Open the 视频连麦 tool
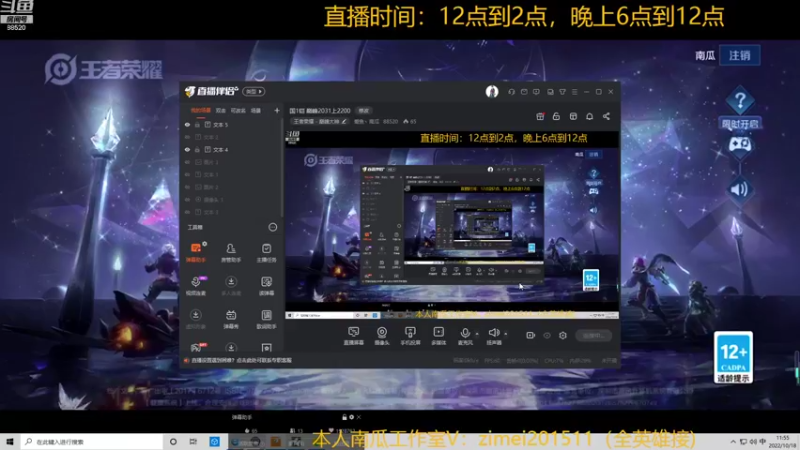Viewport: 800px width, 450px height. pyautogui.click(x=195, y=286)
